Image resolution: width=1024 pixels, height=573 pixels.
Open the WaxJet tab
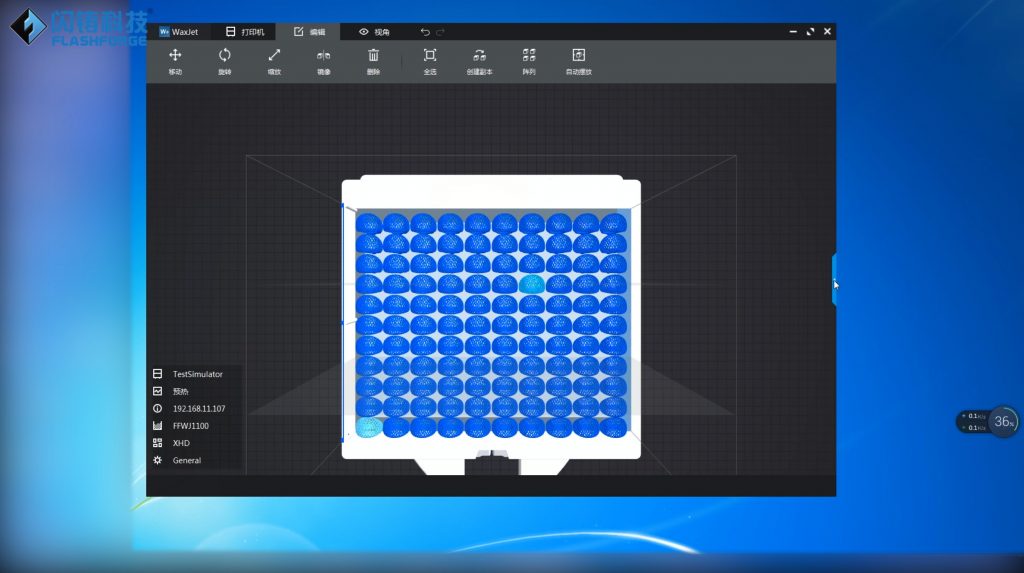click(x=179, y=31)
